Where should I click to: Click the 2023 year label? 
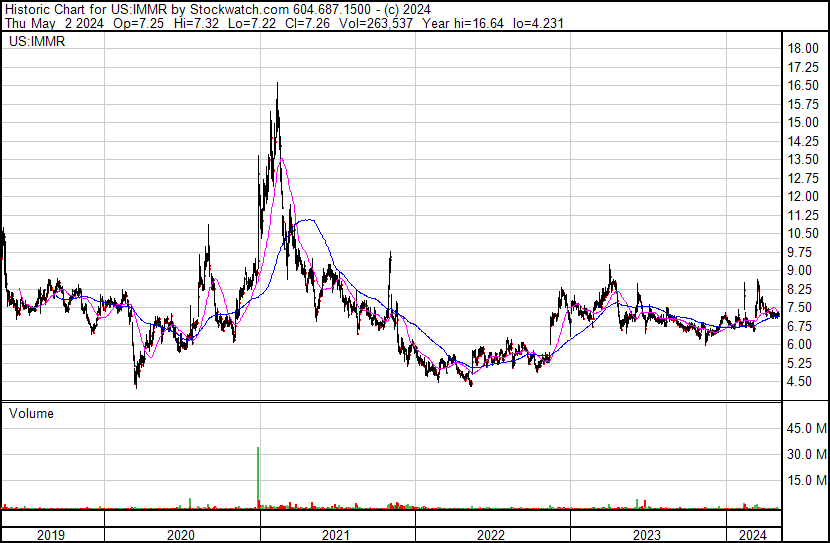pos(647,535)
